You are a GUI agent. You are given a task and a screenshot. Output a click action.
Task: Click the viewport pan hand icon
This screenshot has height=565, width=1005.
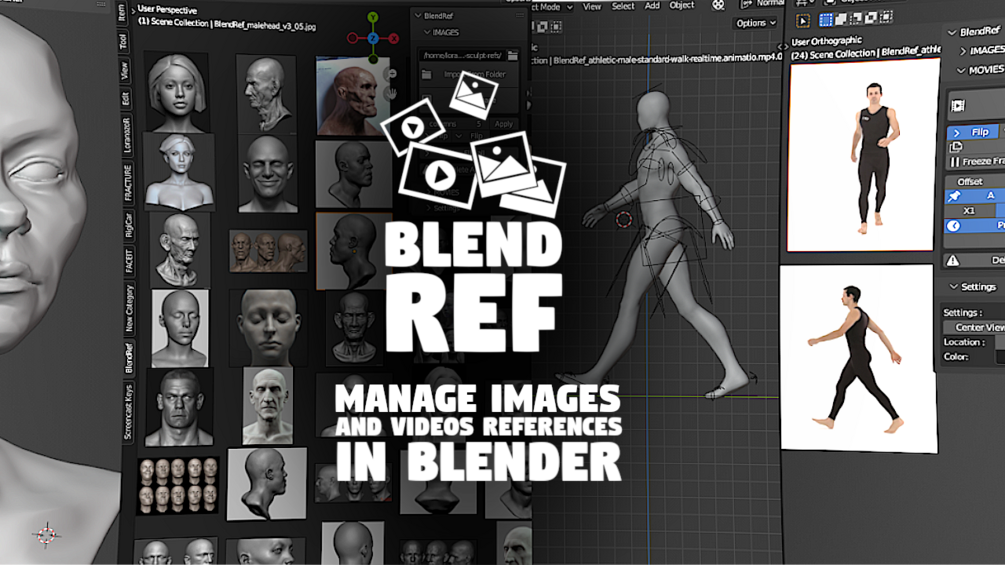391,94
